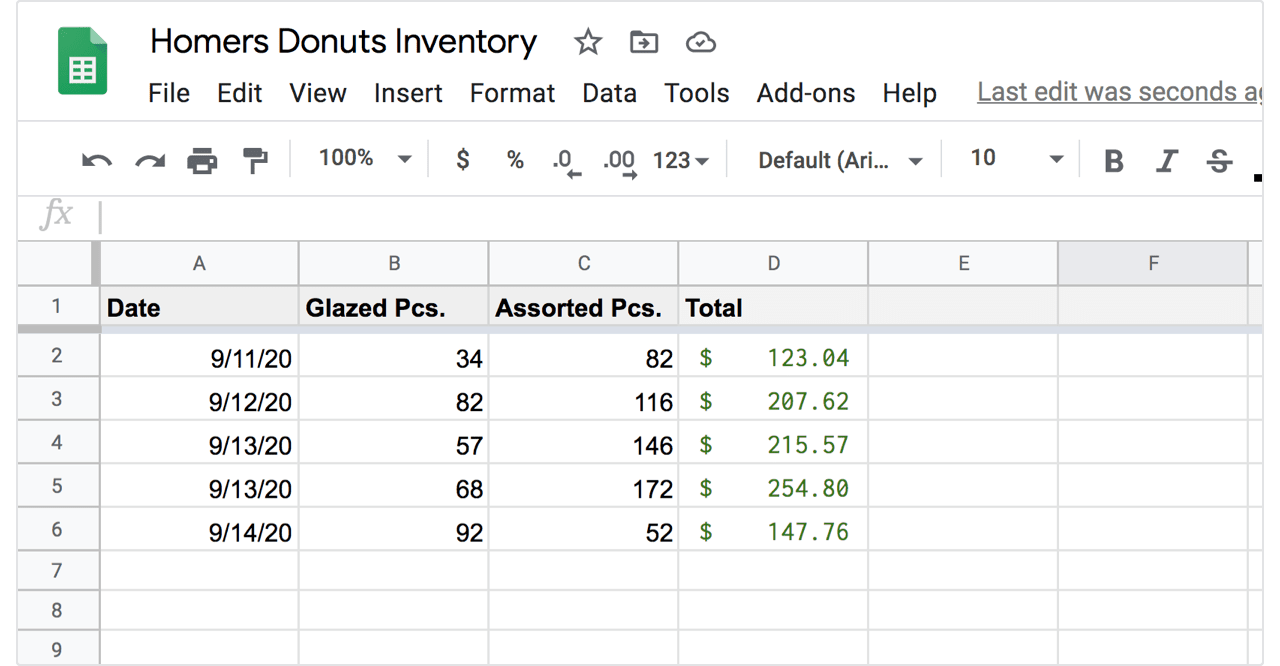Viewport: 1280px width, 666px height.
Task: Click the Undo arrow icon
Action: 97,160
